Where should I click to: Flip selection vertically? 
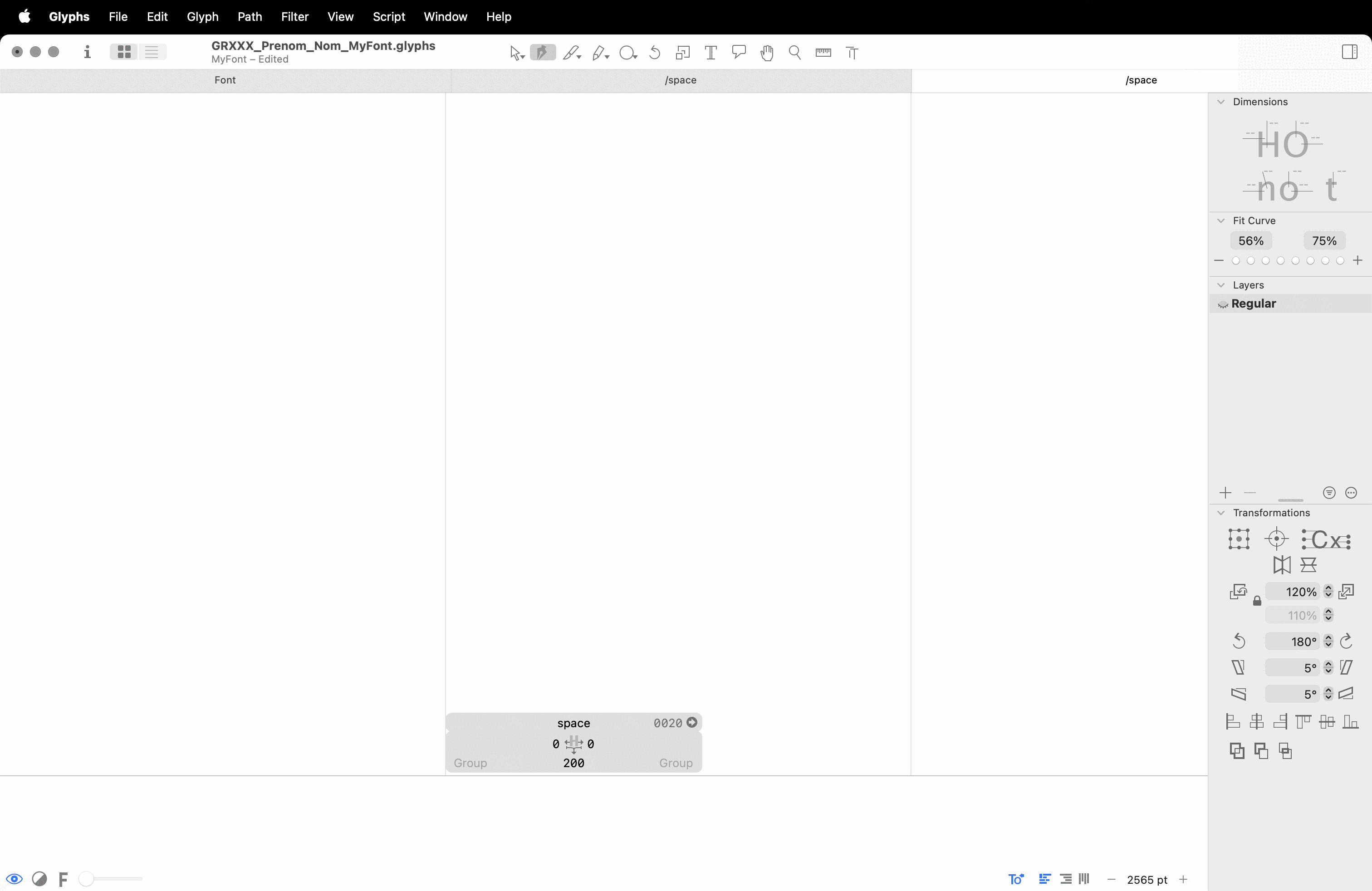coord(1308,565)
